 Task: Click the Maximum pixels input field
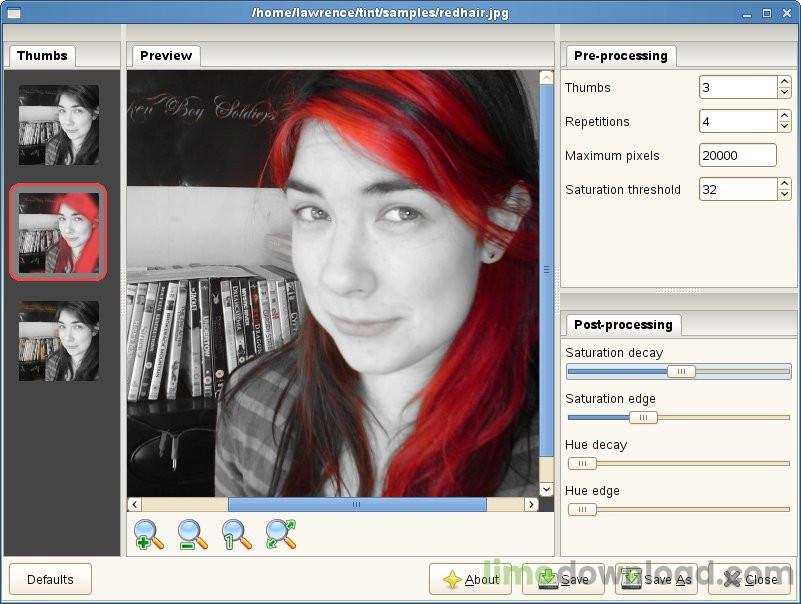coord(737,155)
